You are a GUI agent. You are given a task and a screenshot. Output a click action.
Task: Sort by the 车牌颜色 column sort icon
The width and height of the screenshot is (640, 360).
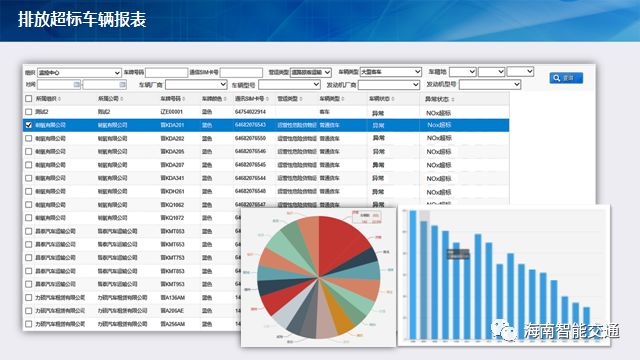(225, 99)
